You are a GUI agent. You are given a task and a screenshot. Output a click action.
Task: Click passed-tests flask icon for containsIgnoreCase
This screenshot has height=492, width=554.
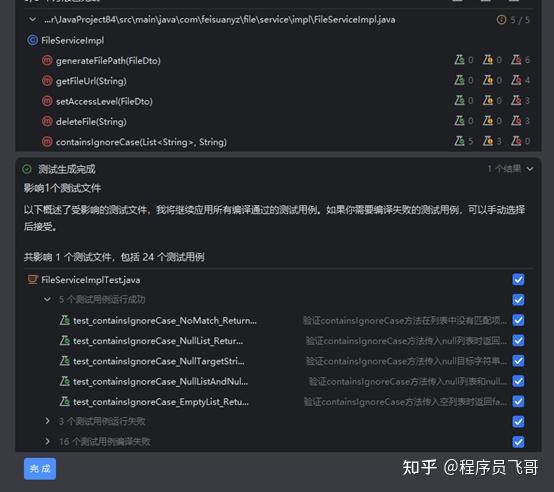pyautogui.click(x=459, y=141)
